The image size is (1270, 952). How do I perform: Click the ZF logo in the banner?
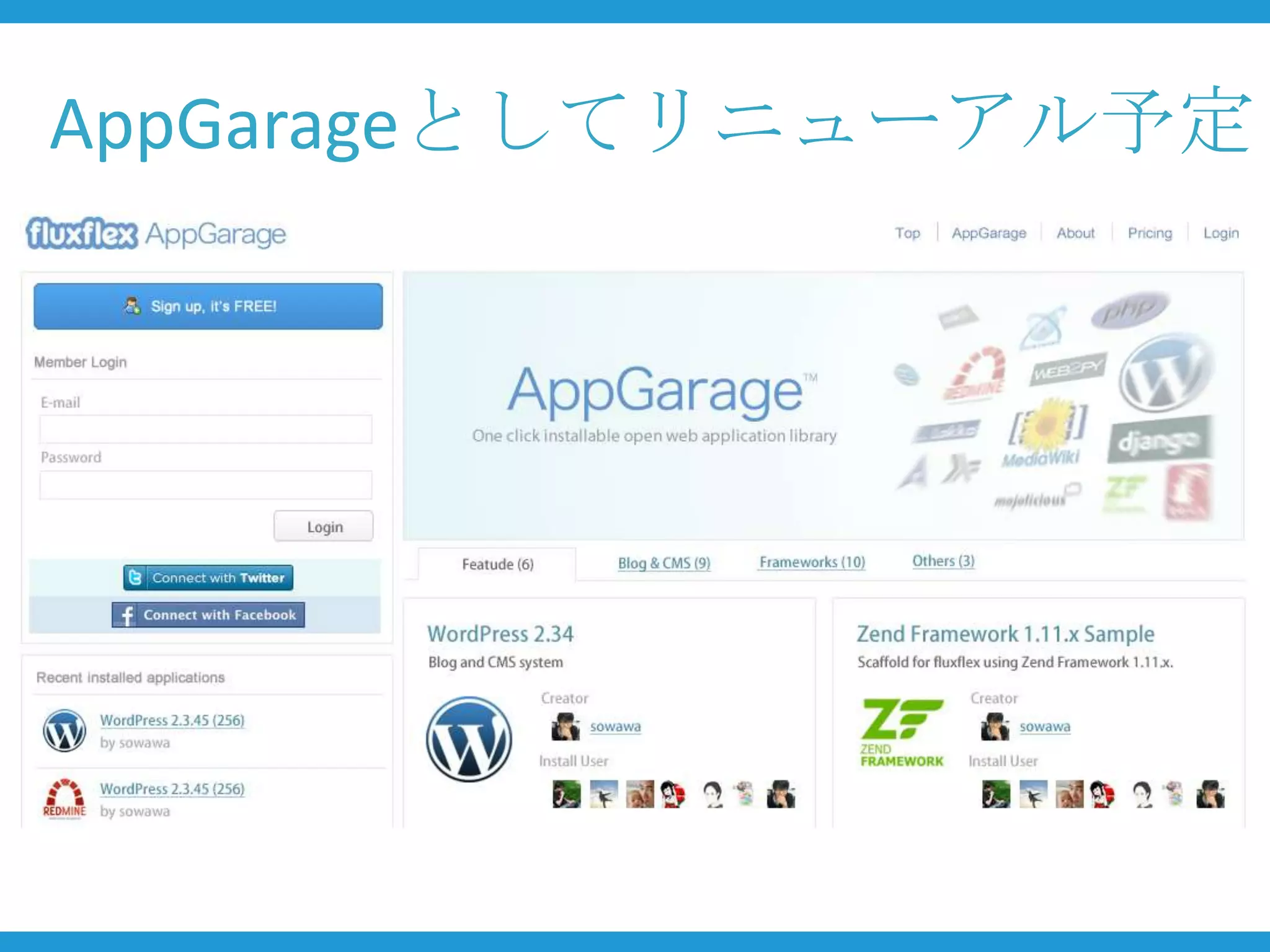tap(1125, 494)
